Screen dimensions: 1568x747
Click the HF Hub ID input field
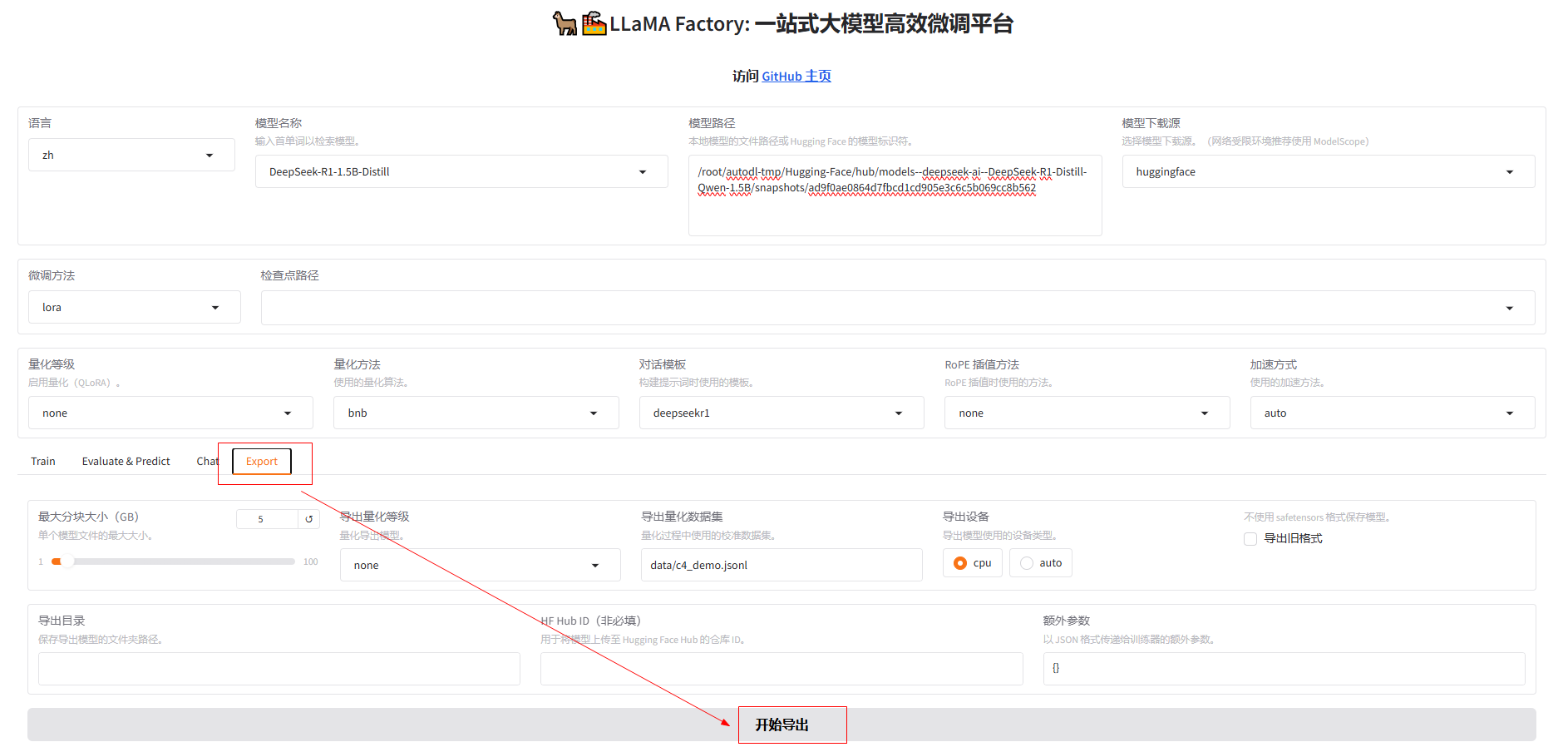click(782, 669)
